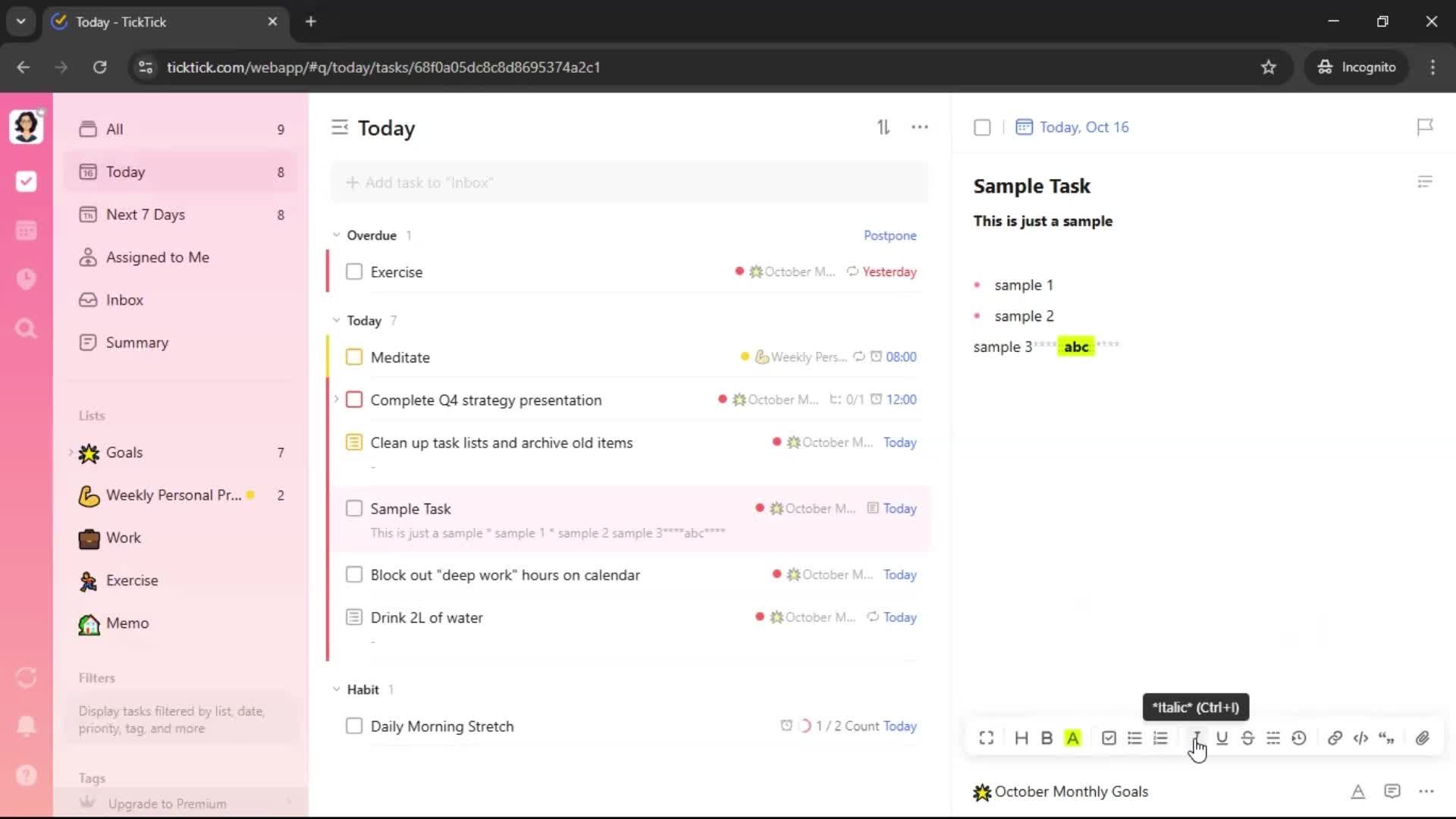
Task: Click the attachment paperclip icon
Action: pyautogui.click(x=1423, y=738)
